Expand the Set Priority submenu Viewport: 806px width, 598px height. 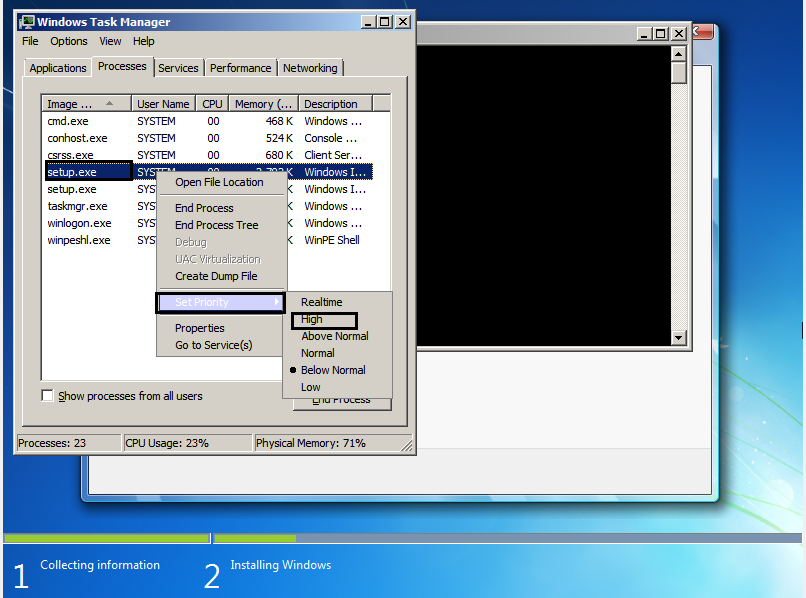pos(221,302)
